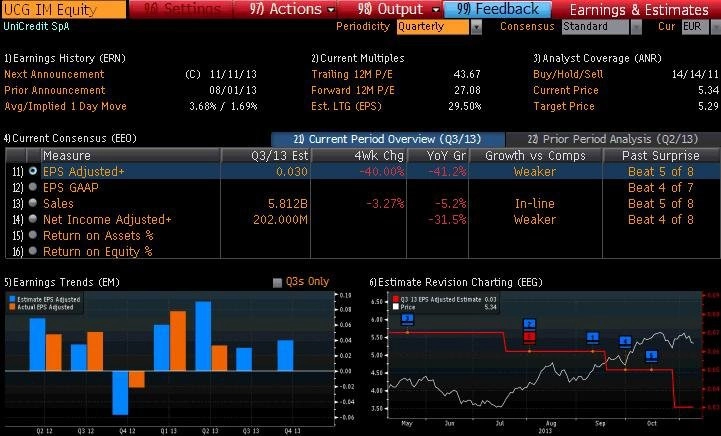Open Current Multiples section link

357,58
